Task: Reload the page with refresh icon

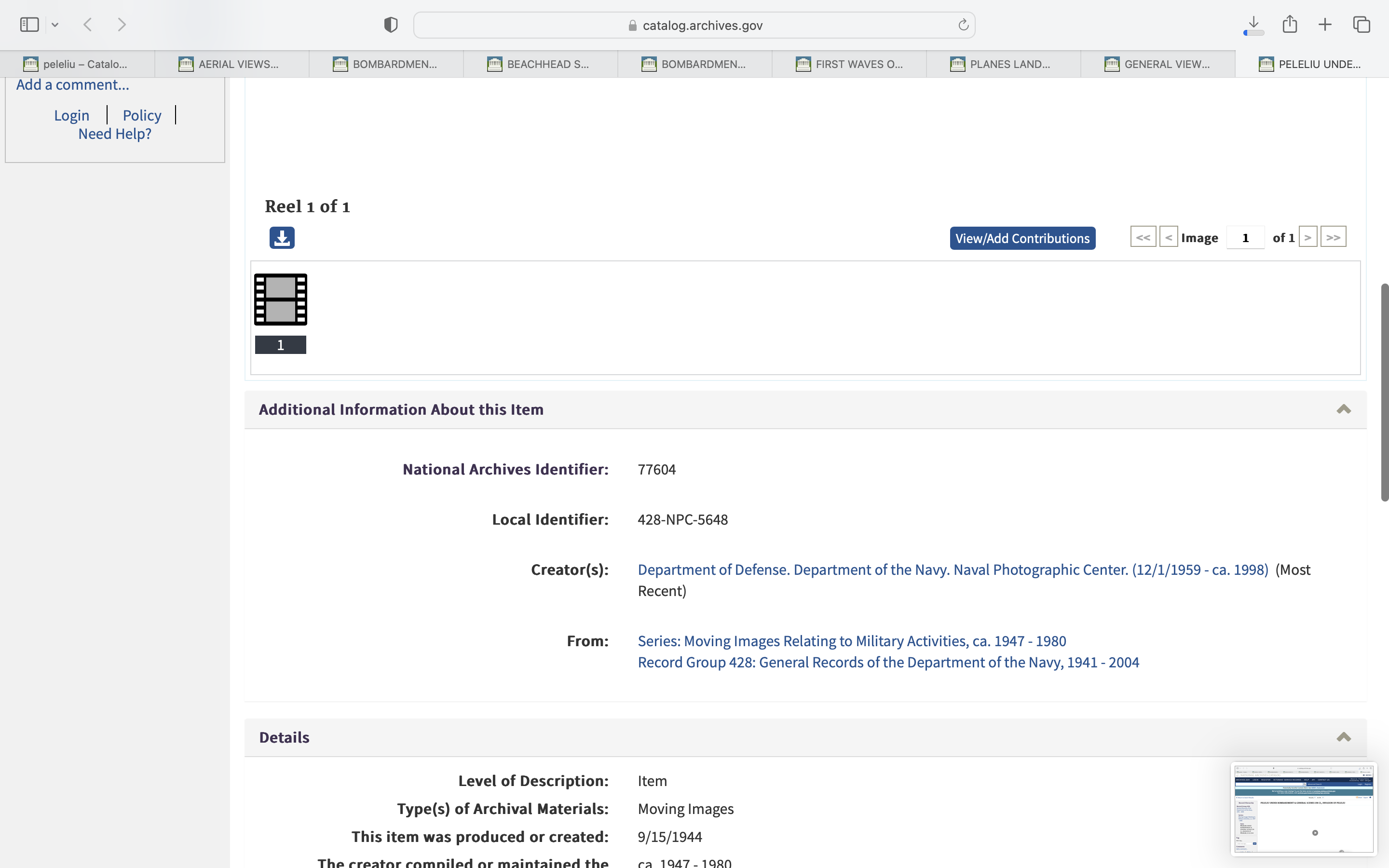Action: pos(963,25)
